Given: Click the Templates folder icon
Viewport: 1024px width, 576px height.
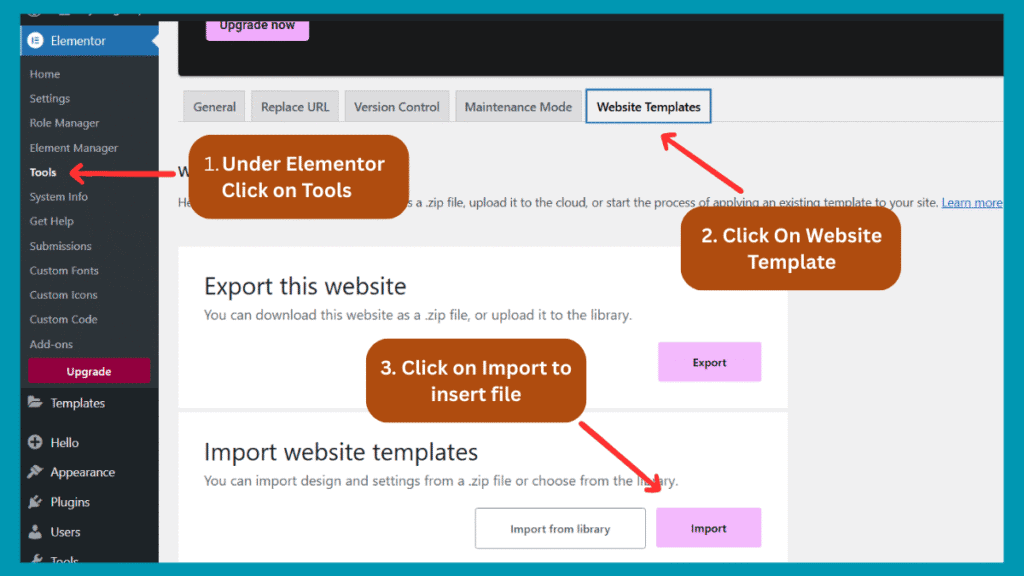Looking at the screenshot, I should 35,402.
